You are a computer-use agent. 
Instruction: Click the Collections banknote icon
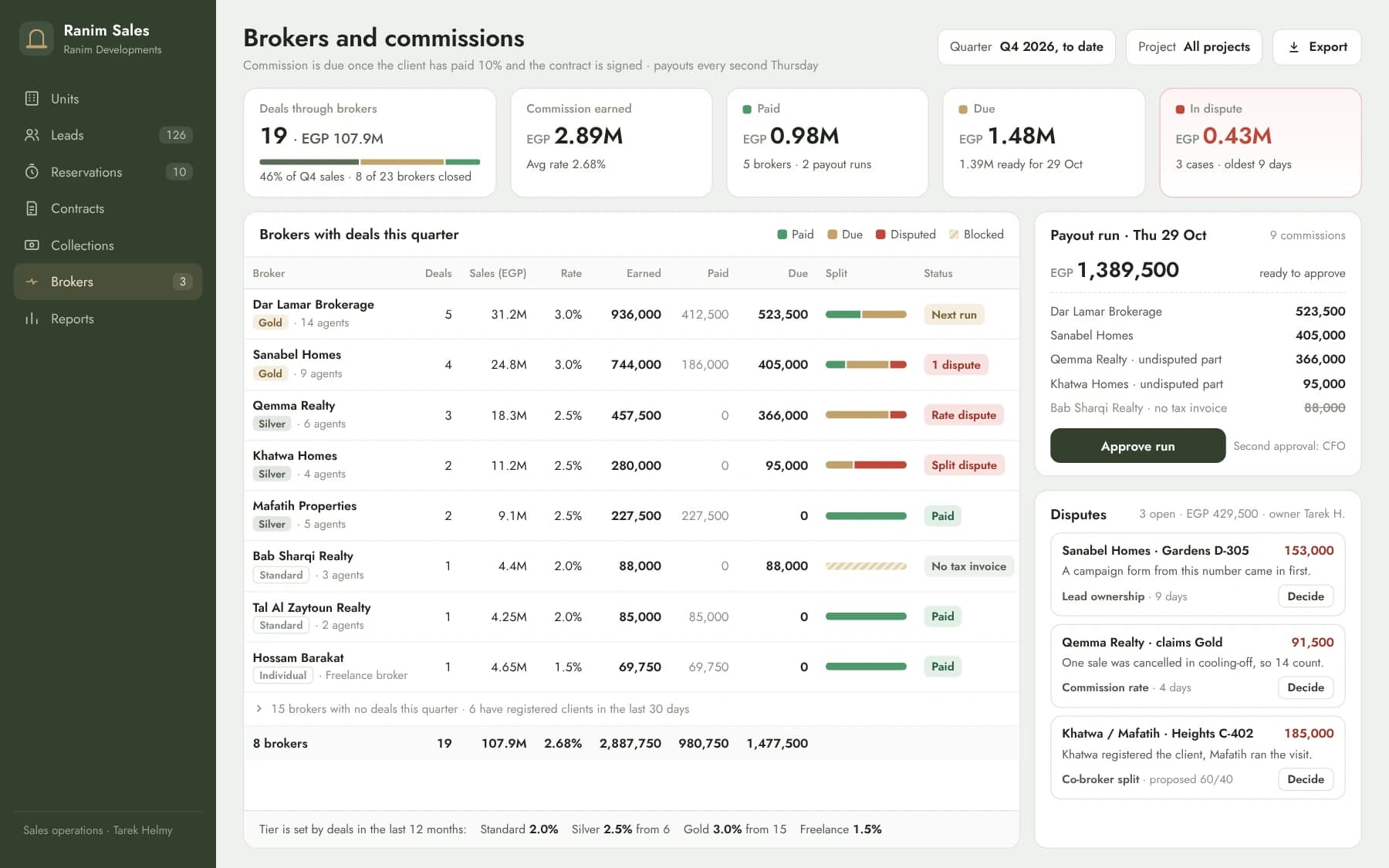[x=32, y=245]
